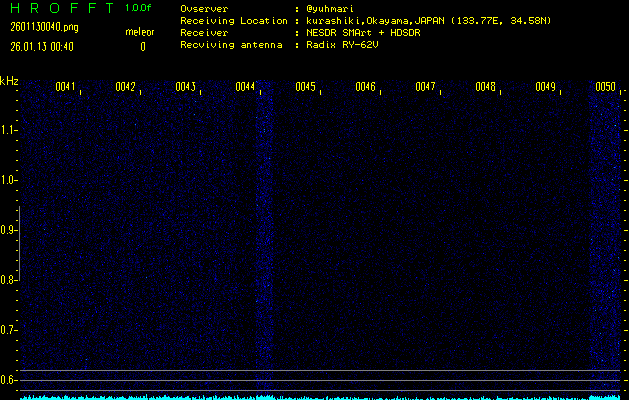Click the Receiving Location label

pos(234,21)
